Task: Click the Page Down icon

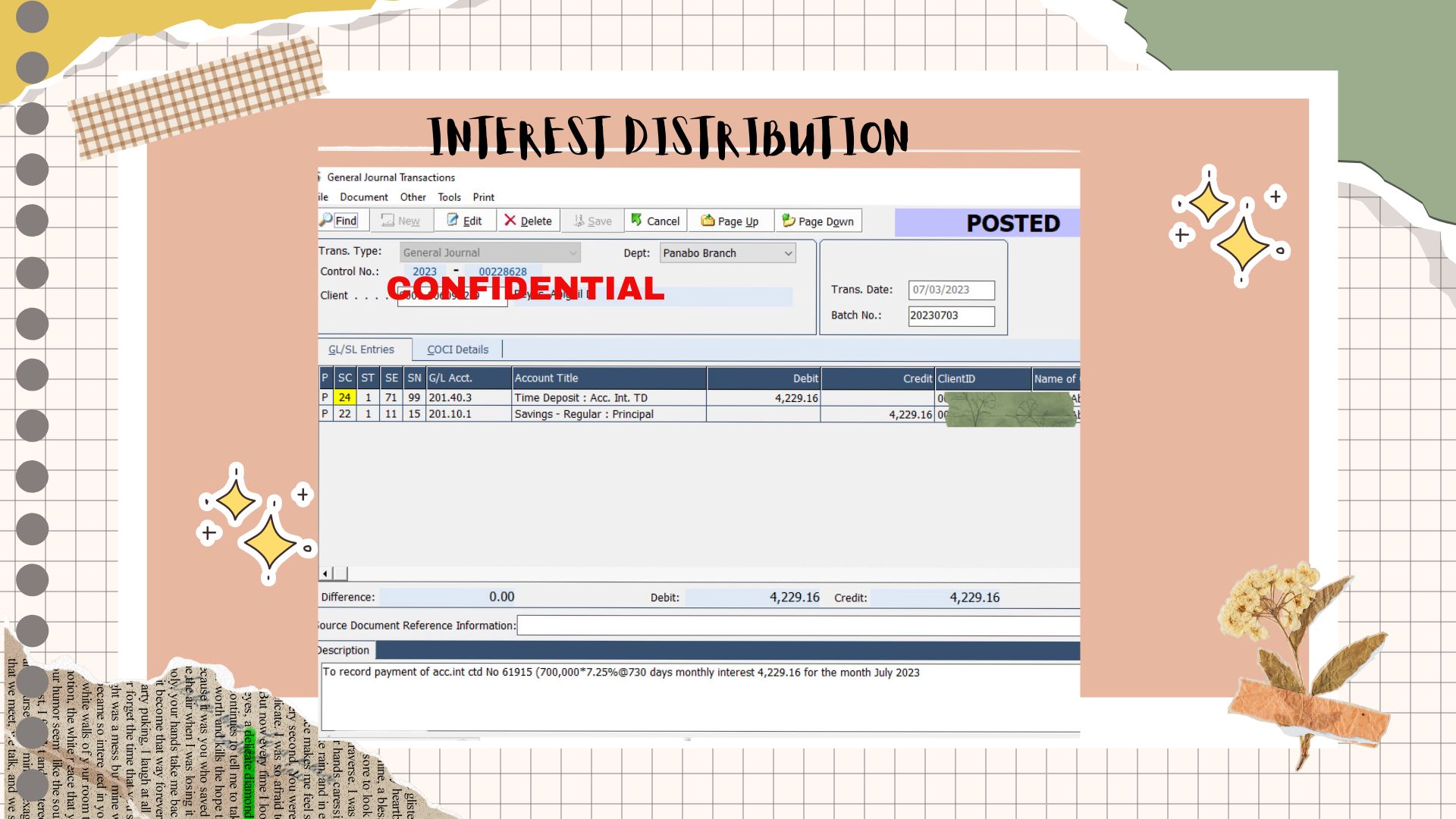Action: [789, 220]
